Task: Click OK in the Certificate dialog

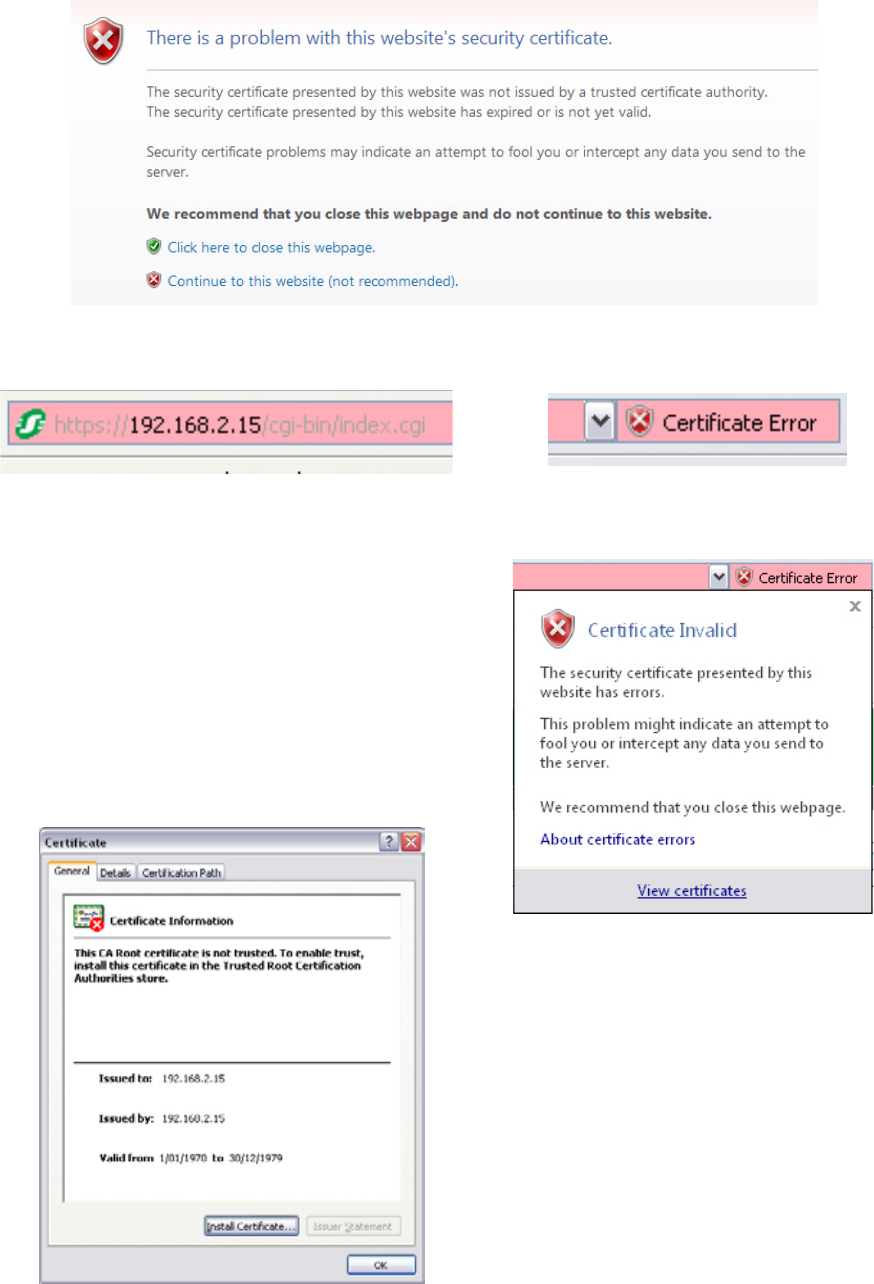Action: pyautogui.click(x=381, y=1264)
